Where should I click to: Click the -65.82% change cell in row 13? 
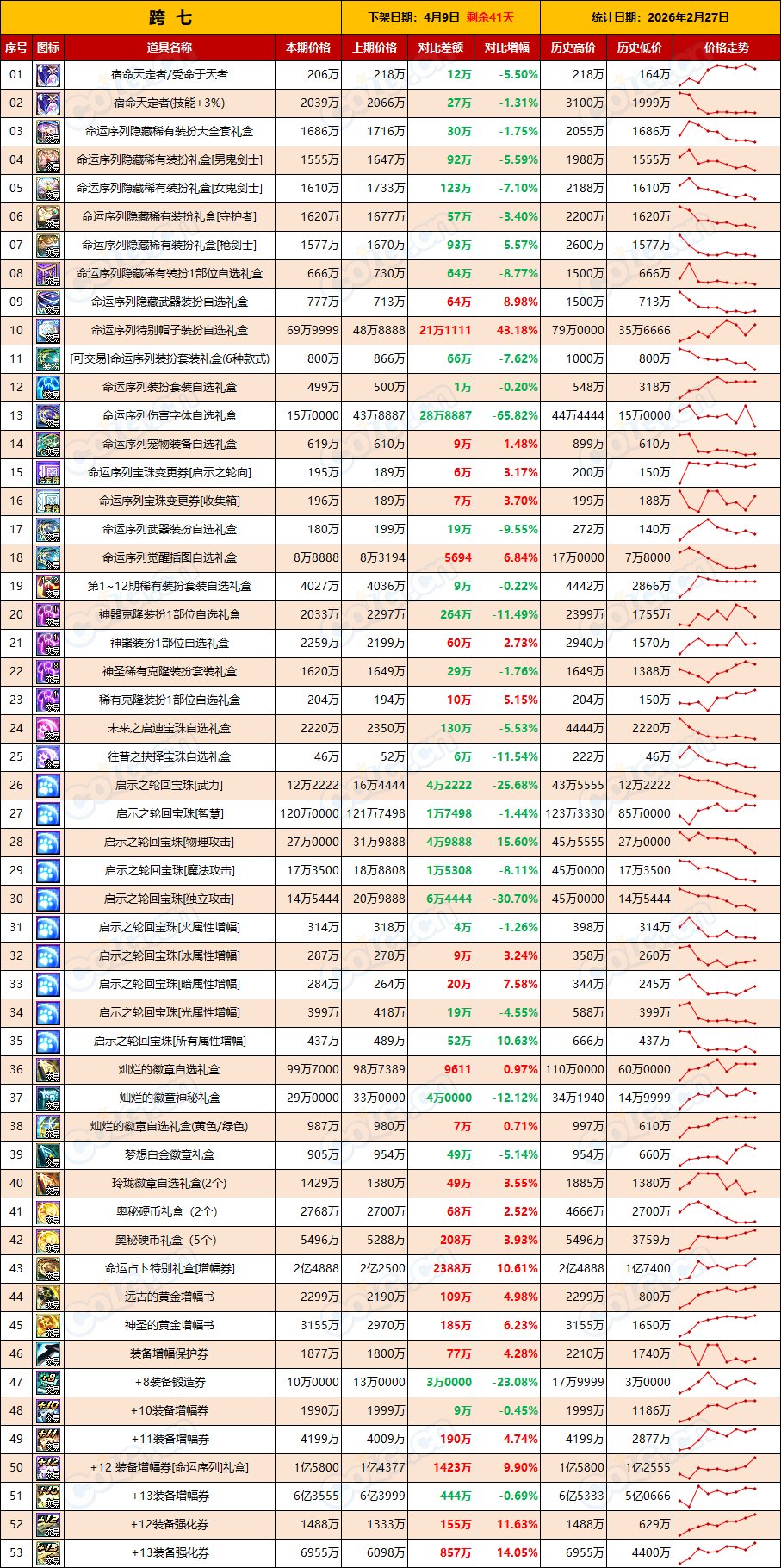click(x=515, y=416)
